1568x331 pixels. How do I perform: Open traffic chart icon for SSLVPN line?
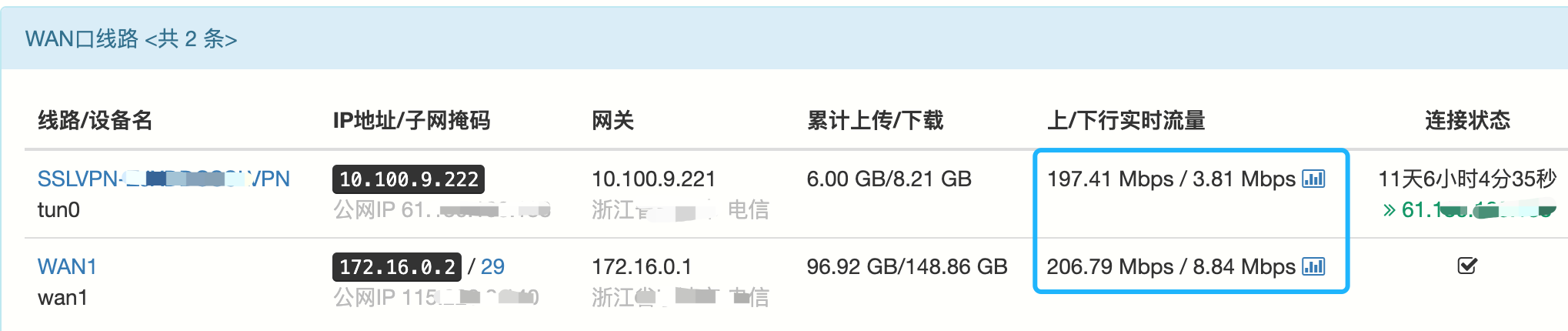pyautogui.click(x=1313, y=179)
